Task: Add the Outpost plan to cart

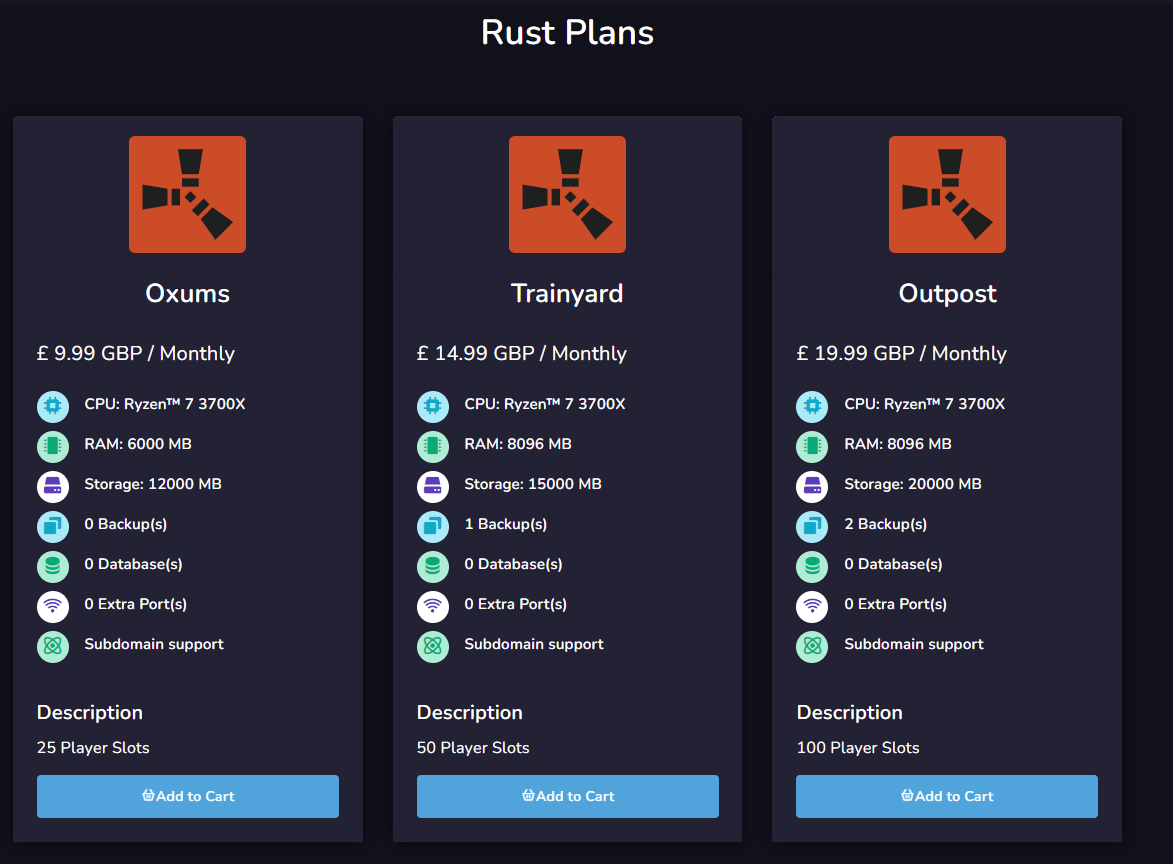Action: click(947, 796)
